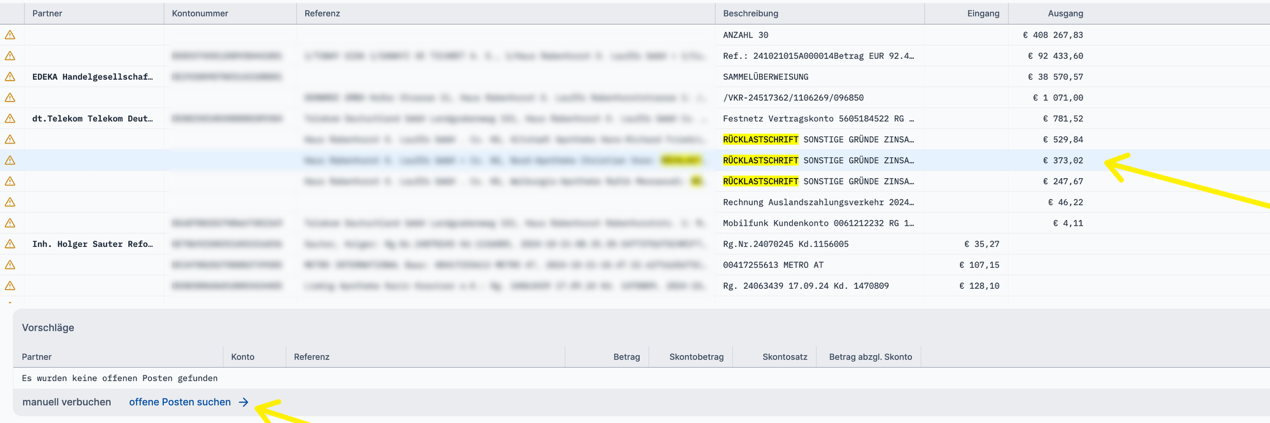Select the SAMMELÜBERWEISUNG description cell
Screen dimensions: 1270x423
pos(765,77)
